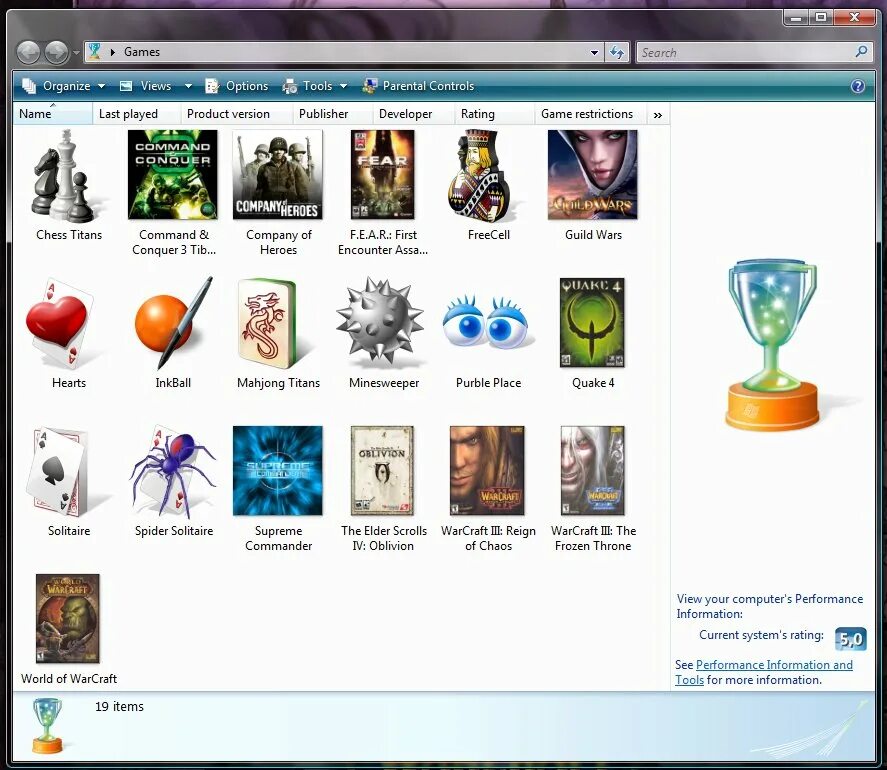This screenshot has width=887, height=770.
Task: Open the Tools dropdown menu
Action: coord(315,86)
